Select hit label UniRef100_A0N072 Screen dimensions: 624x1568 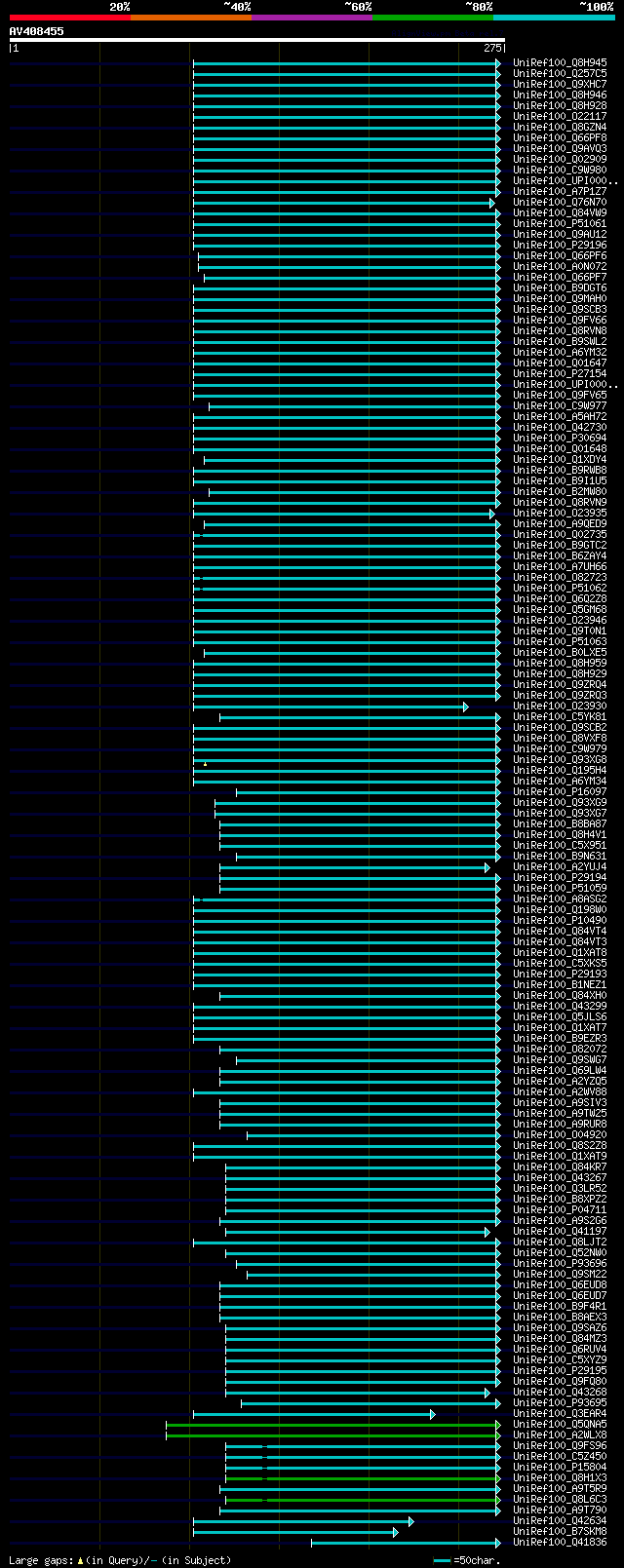(x=560, y=267)
